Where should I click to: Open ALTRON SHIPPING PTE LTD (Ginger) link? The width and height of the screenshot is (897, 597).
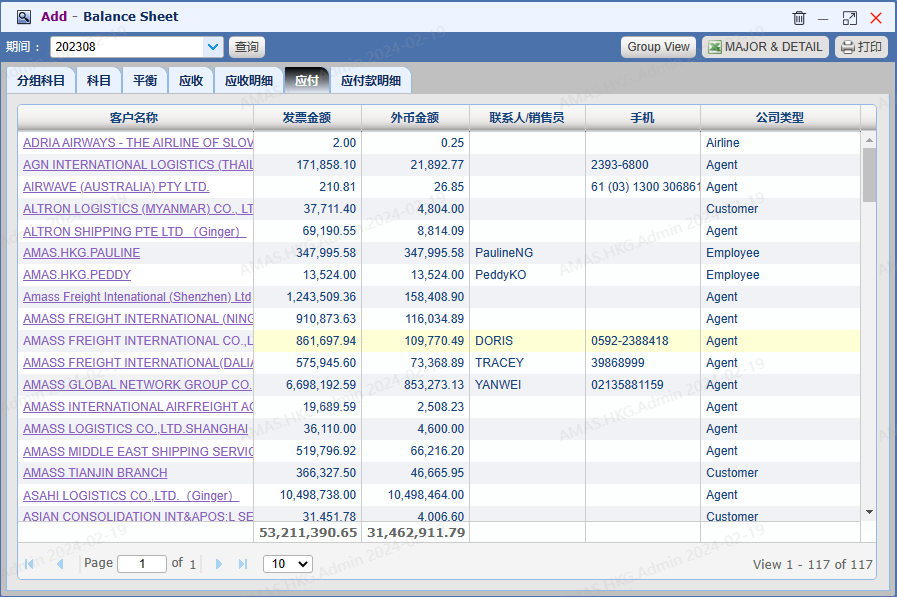pos(134,232)
